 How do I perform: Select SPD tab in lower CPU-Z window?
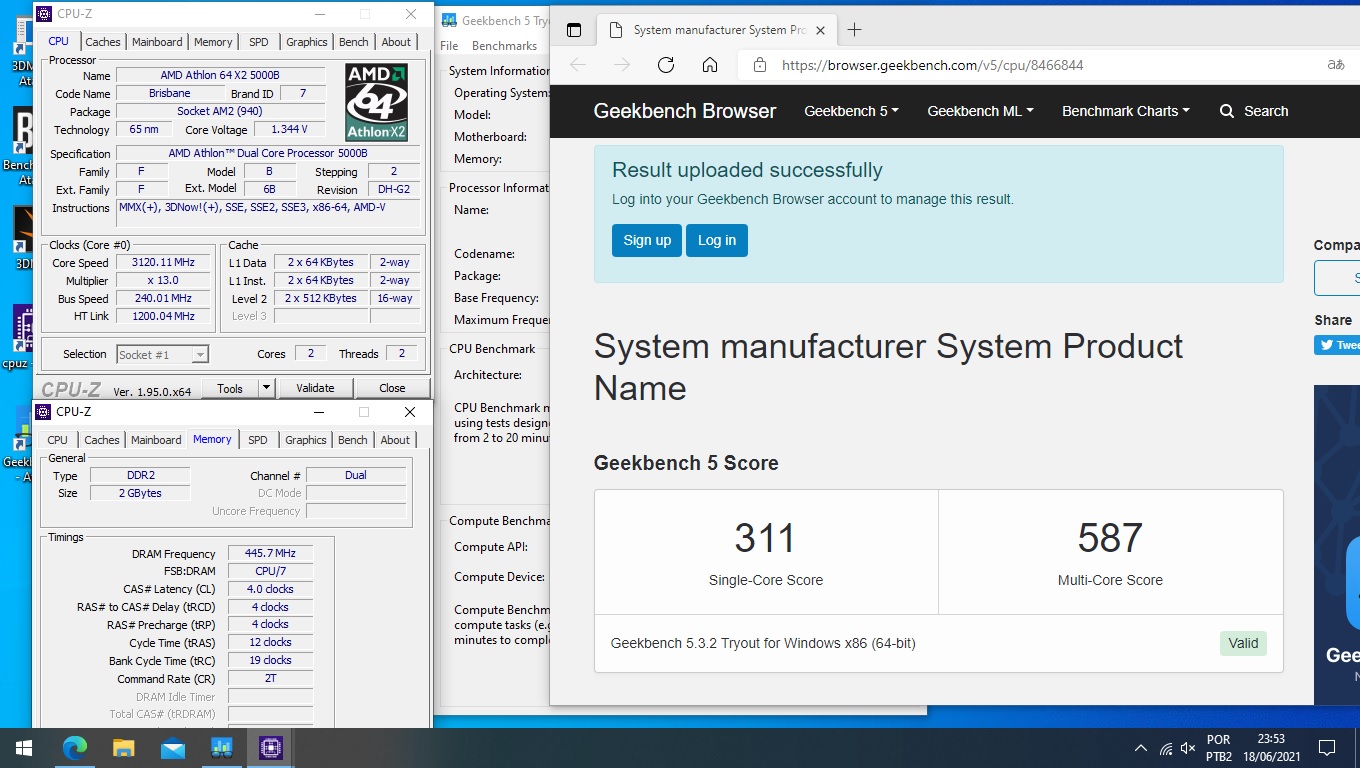pos(258,440)
